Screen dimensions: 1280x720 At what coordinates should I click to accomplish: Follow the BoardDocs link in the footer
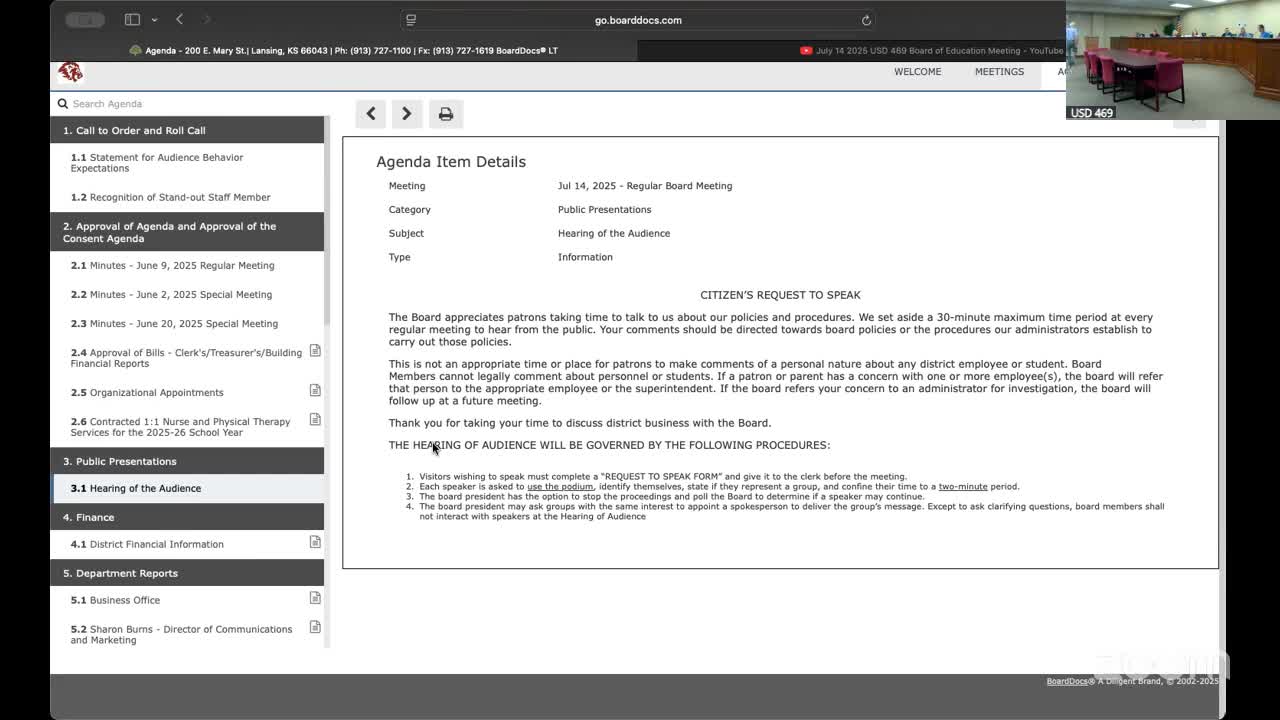[1067, 681]
